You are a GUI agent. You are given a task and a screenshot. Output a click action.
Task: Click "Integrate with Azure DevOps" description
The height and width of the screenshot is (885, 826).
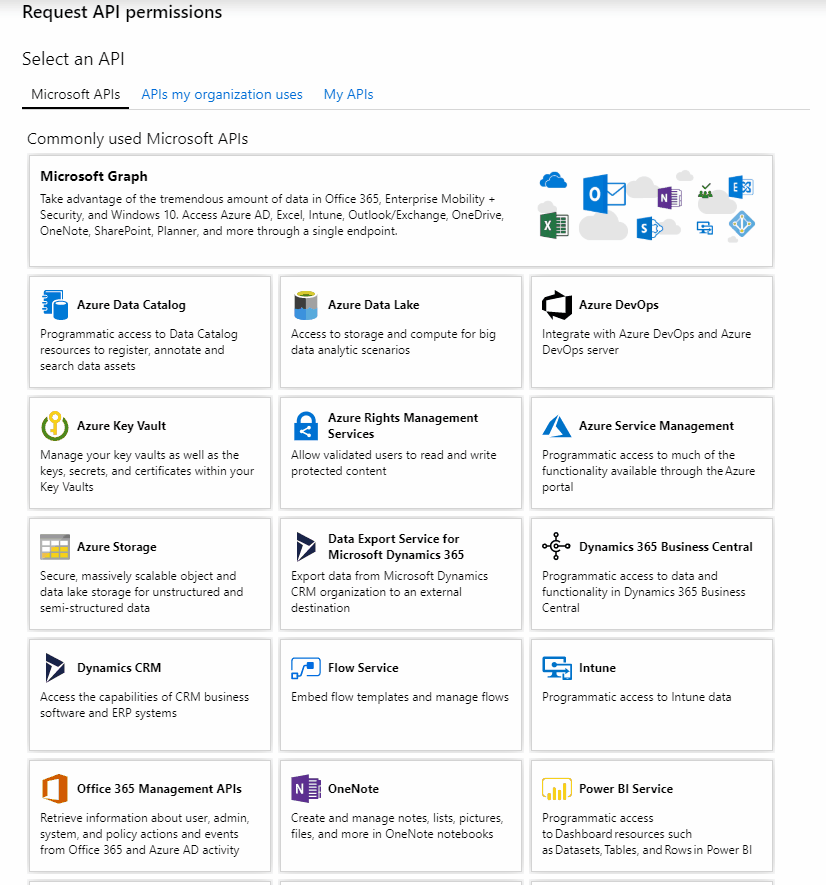[646, 342]
